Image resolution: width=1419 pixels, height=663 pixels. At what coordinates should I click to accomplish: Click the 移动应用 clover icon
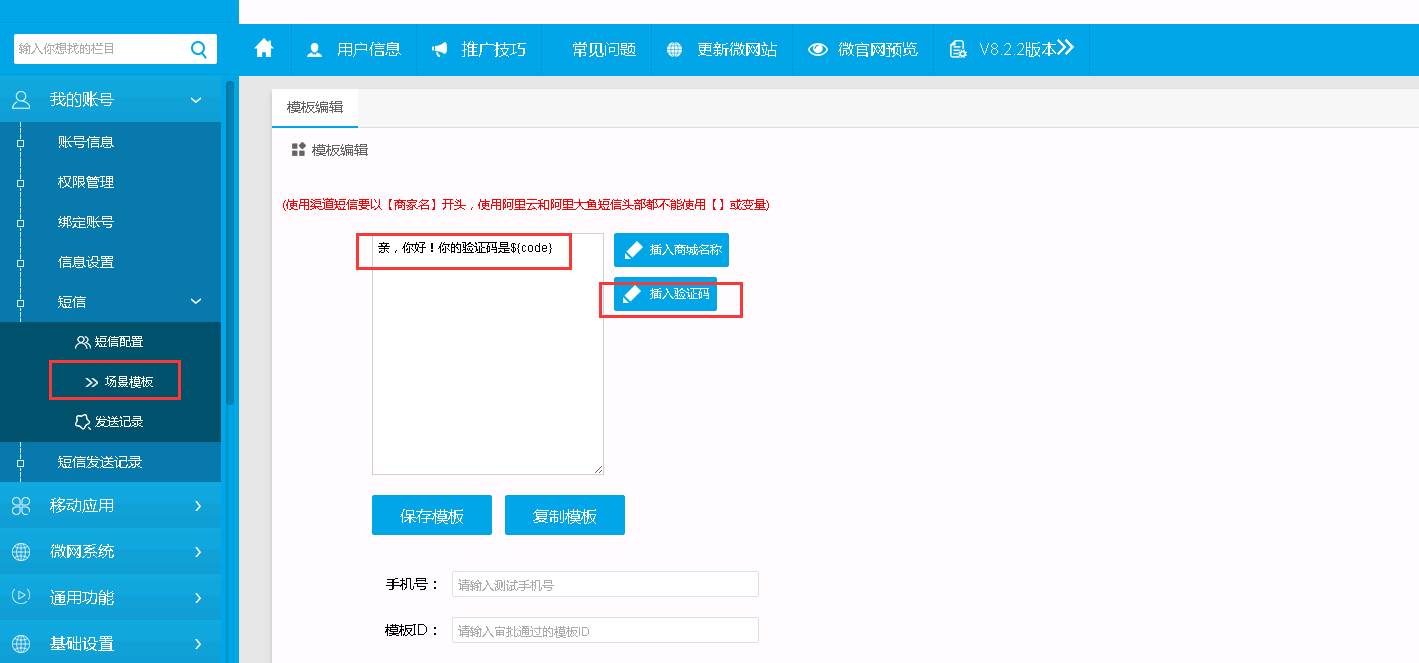tap(21, 505)
